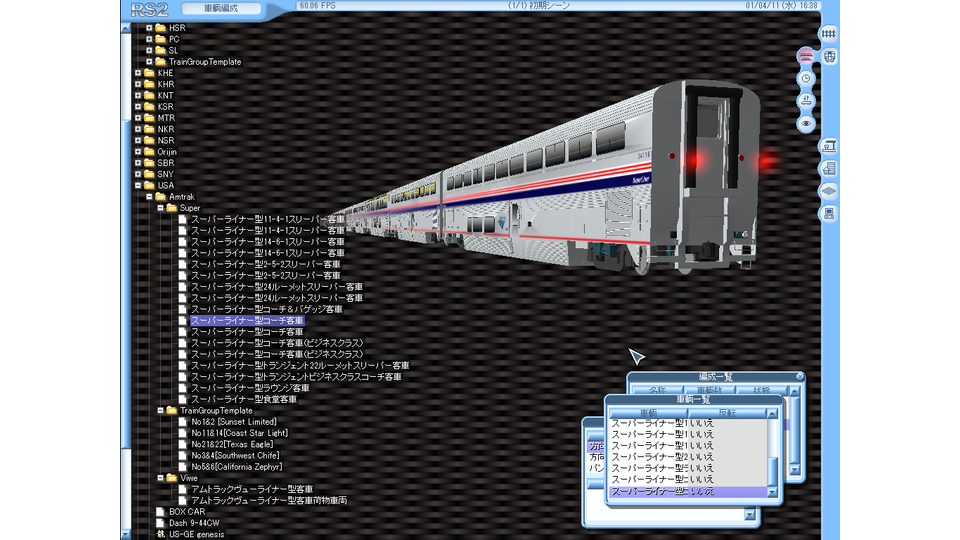Click the 車輌数 column header in 編成一覧
960x540 pixels.
pyautogui.click(x=710, y=390)
